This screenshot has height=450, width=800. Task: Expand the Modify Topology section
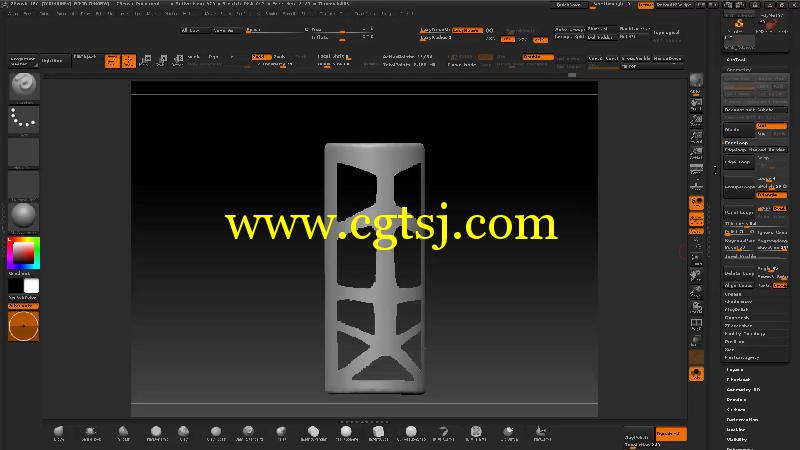(744, 334)
